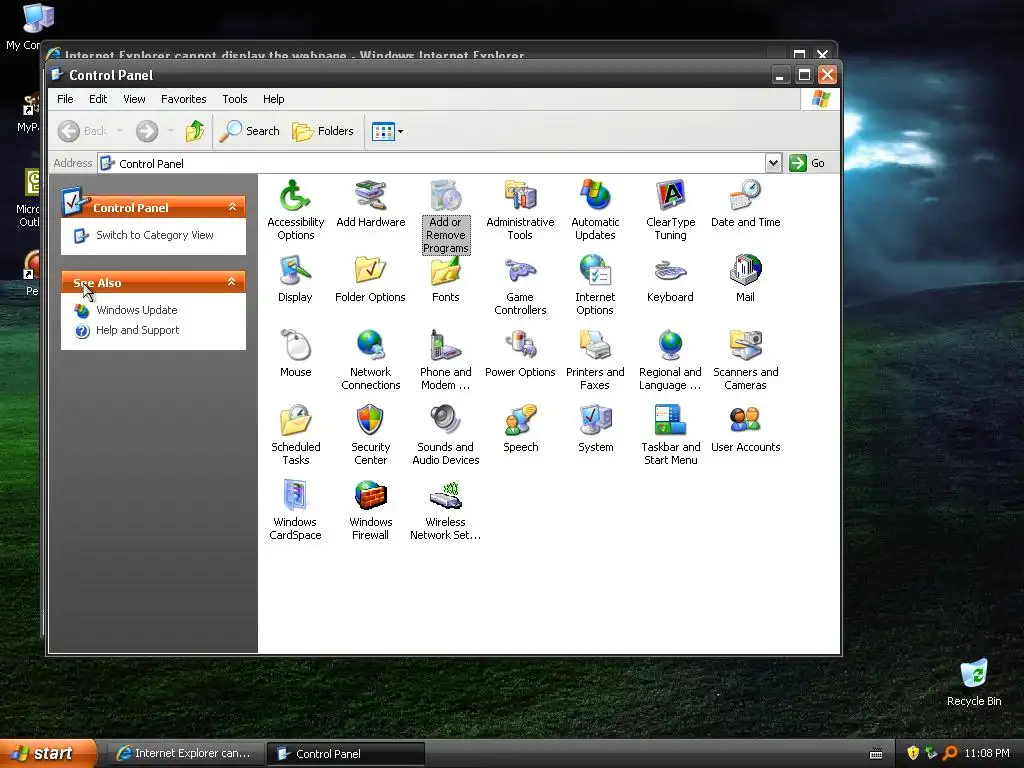Open Help and Support link
This screenshot has height=768, width=1024.
coord(137,330)
